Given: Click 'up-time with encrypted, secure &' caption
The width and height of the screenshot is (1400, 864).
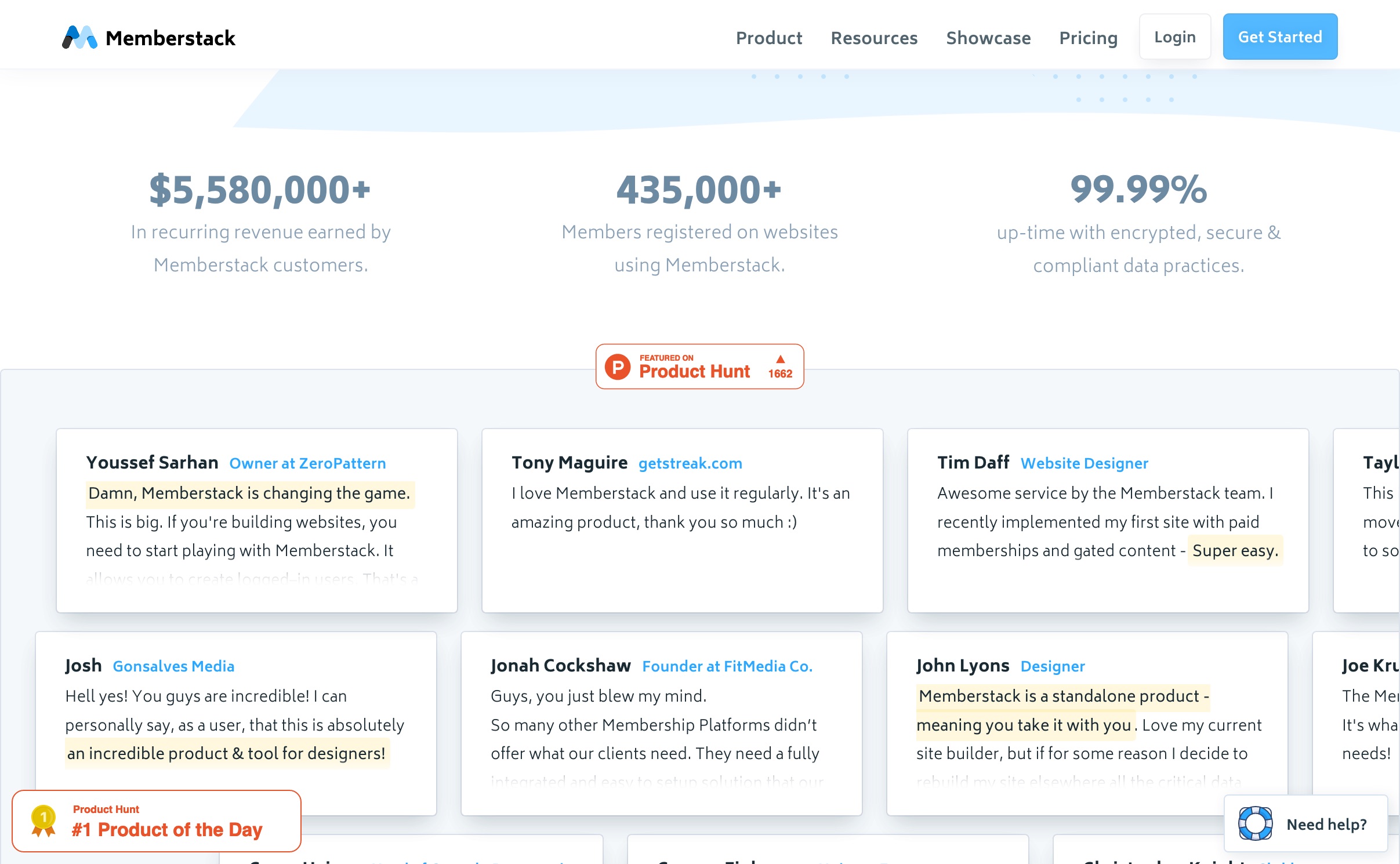Looking at the screenshot, I should point(1138,233).
